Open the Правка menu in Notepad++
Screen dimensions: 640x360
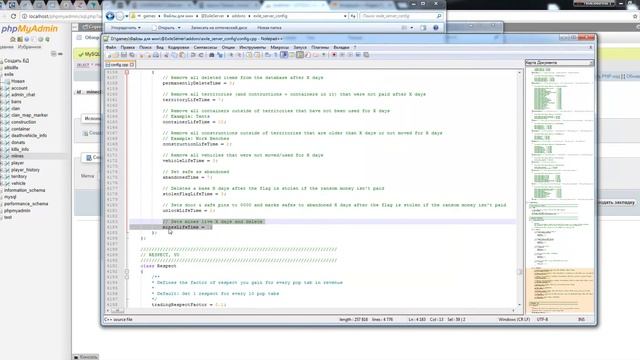tap(127, 47)
